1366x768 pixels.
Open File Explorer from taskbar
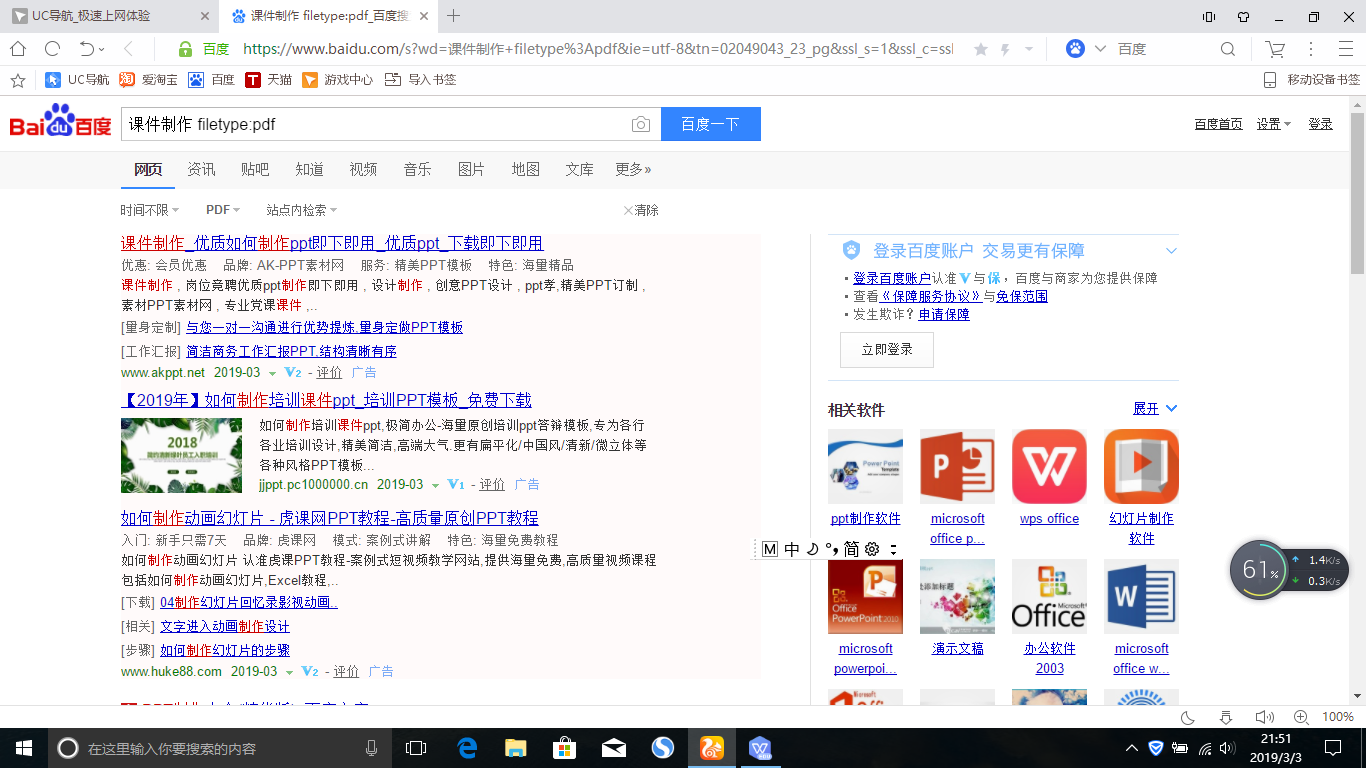point(516,748)
